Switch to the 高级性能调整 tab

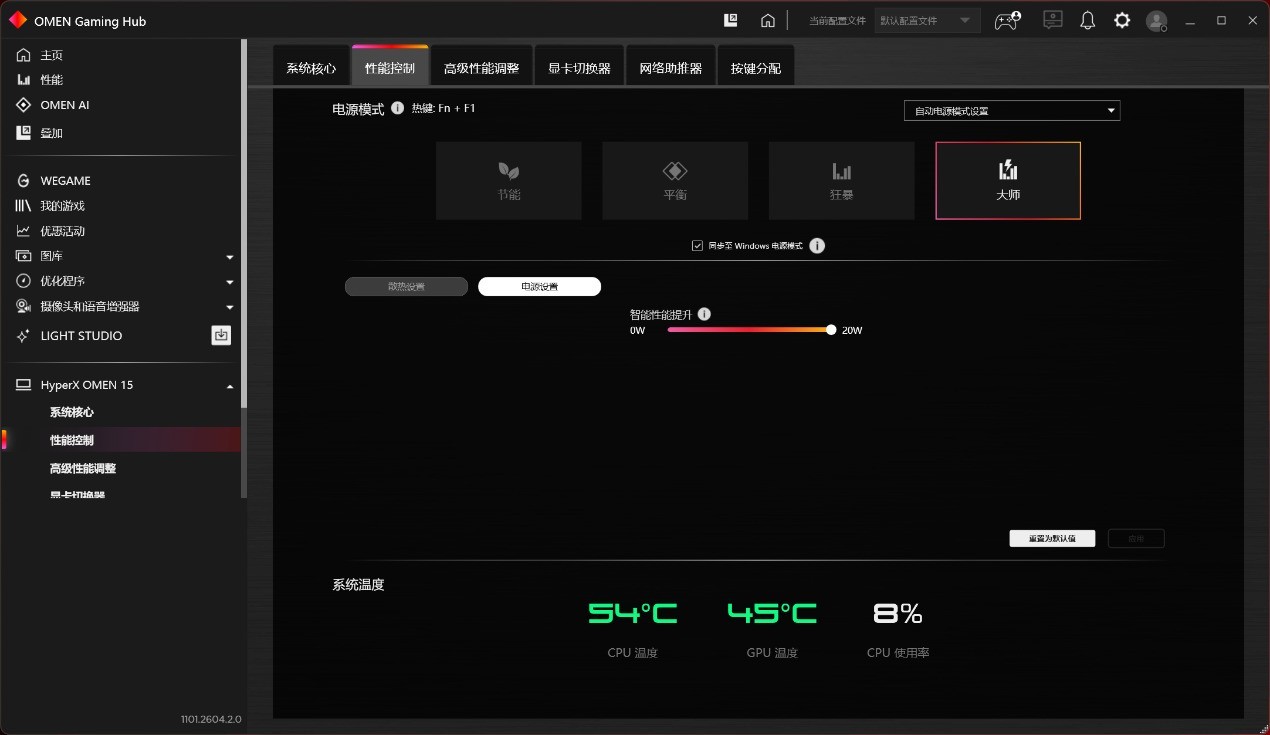(481, 68)
